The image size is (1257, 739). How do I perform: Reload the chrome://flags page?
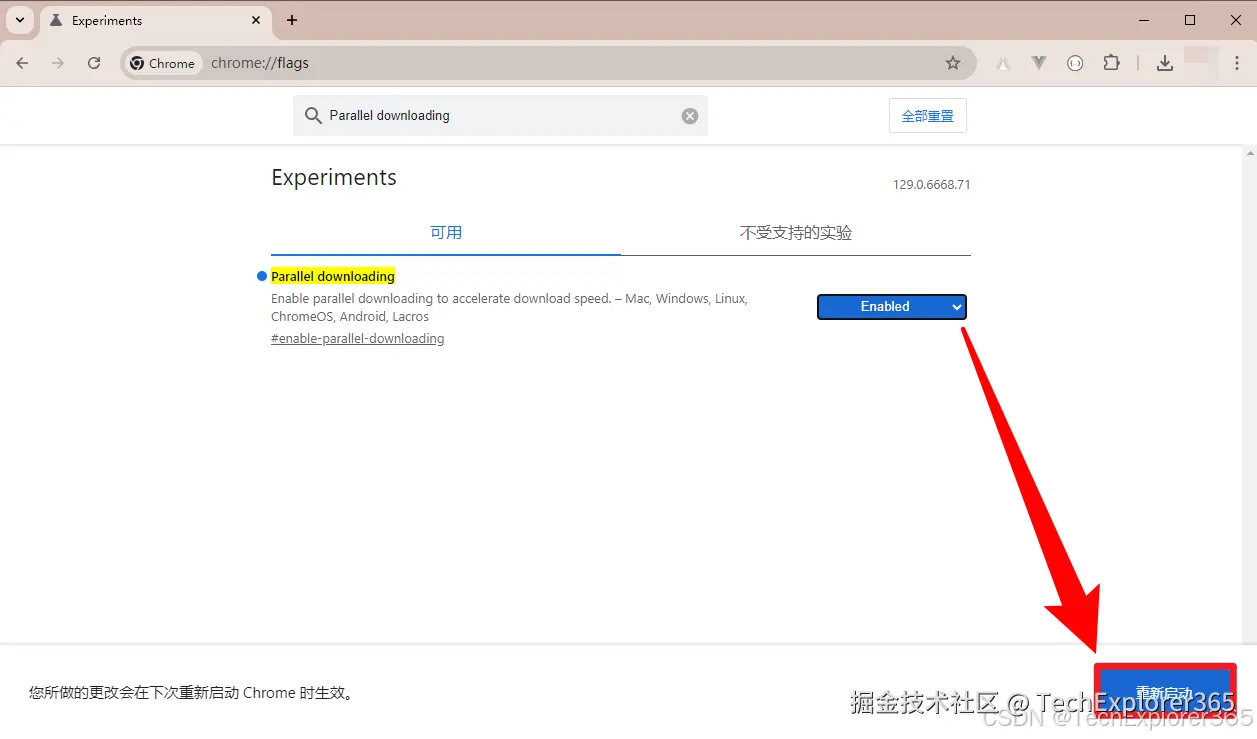click(94, 63)
